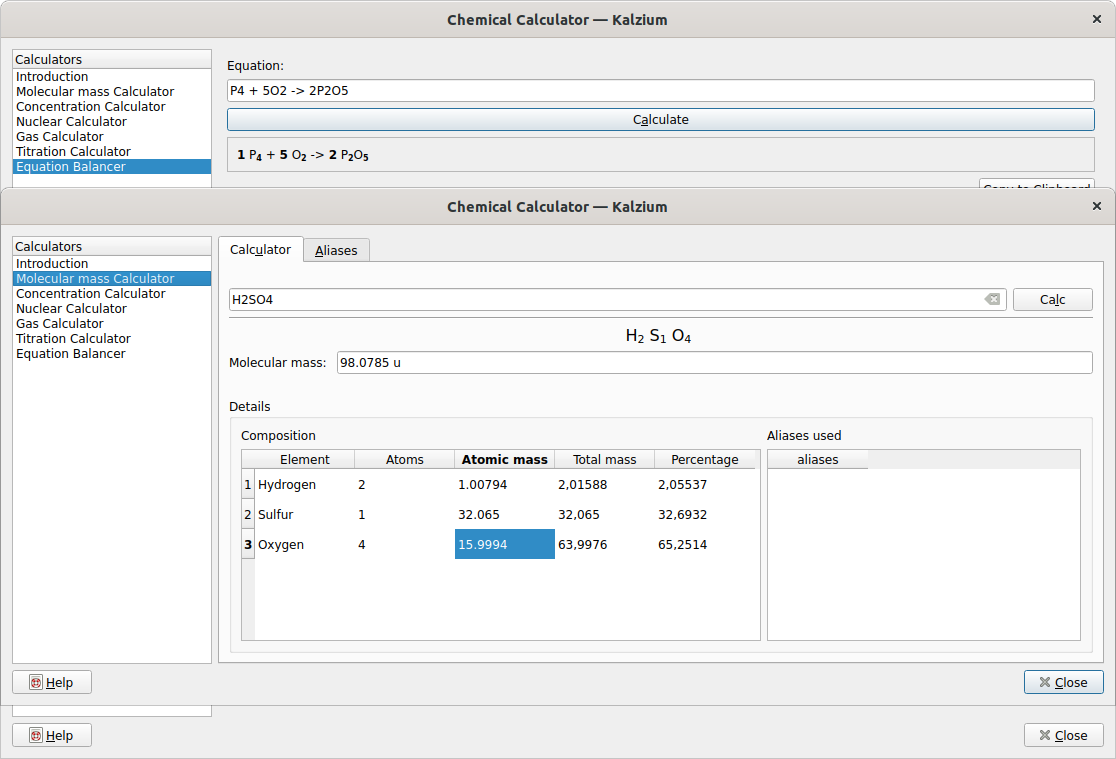This screenshot has width=1116, height=759.
Task: Switch to the Aliases tab
Action: coord(336,250)
